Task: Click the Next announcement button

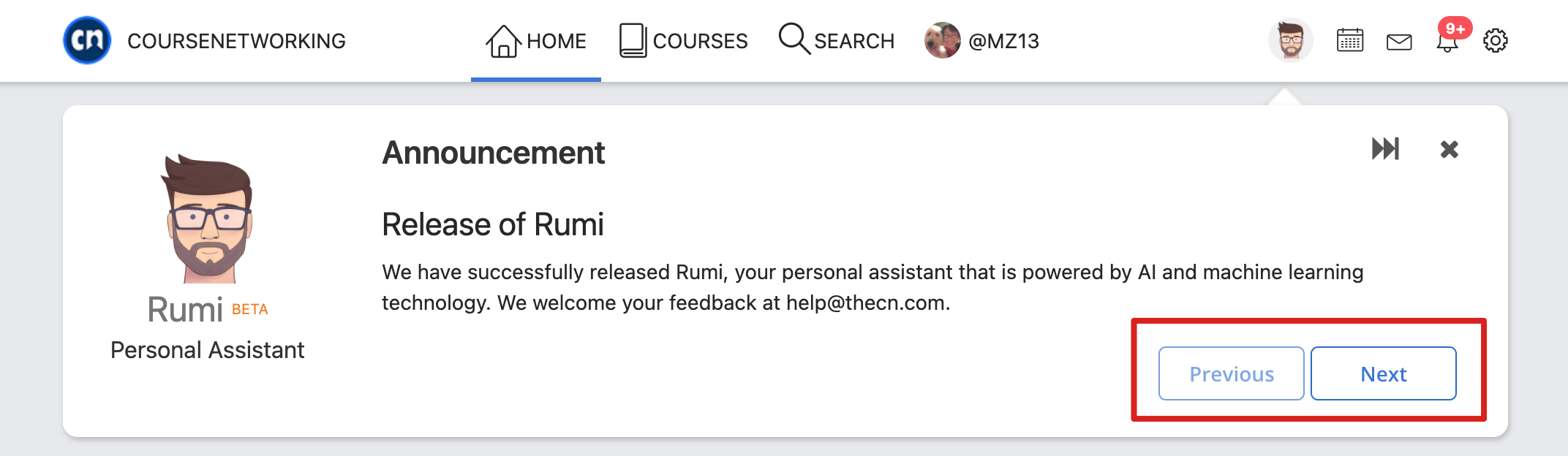Action: (x=1384, y=373)
